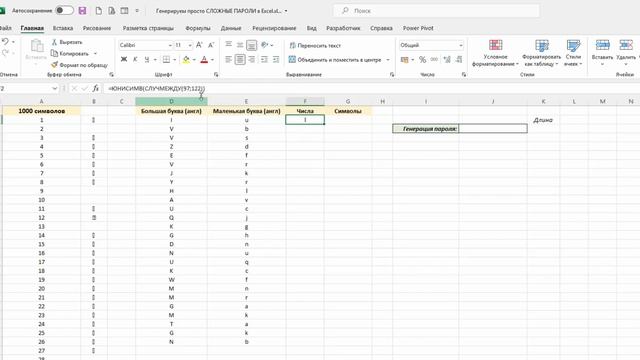This screenshot has width=640, height=360.
Task: Select the Генерация пароля cell
Action: tap(426, 129)
